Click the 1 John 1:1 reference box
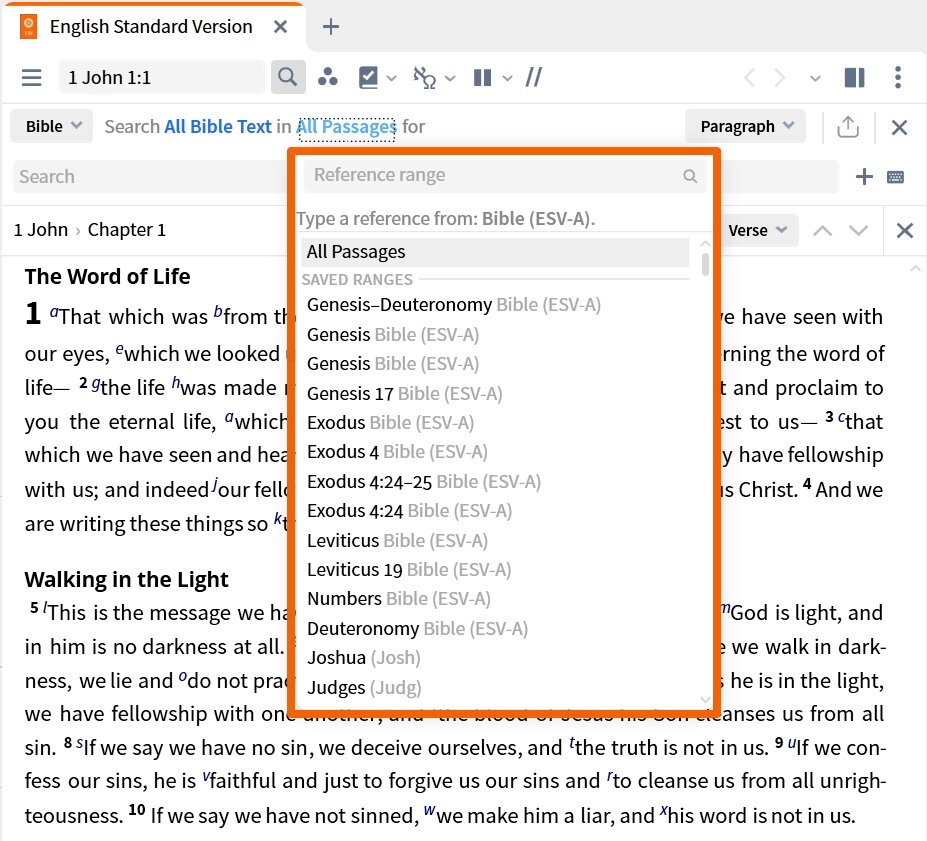Screen dimensions: 927x841 162,77
